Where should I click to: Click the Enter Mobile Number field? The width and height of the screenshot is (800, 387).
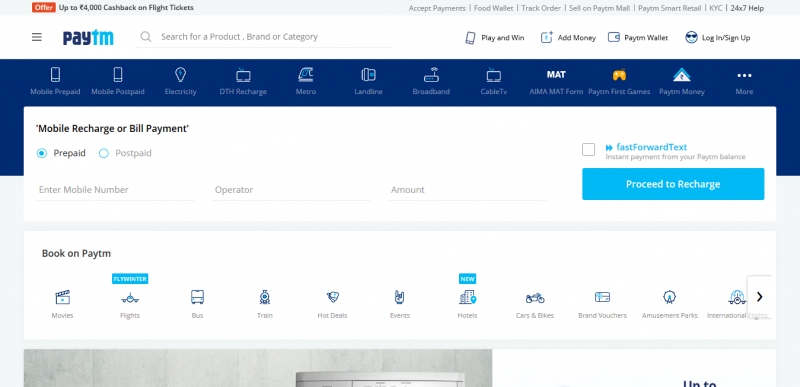(115, 190)
